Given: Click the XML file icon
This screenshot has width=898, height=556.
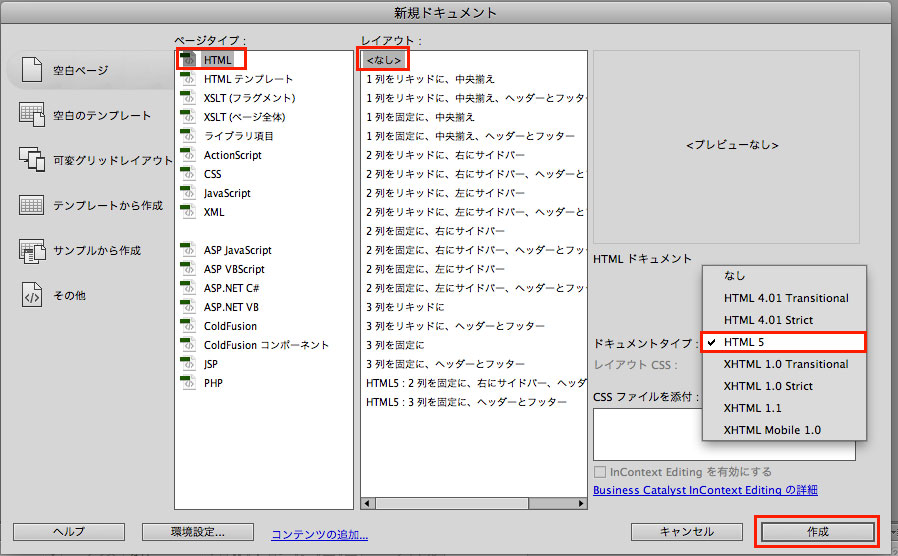Looking at the screenshot, I should click(x=188, y=211).
